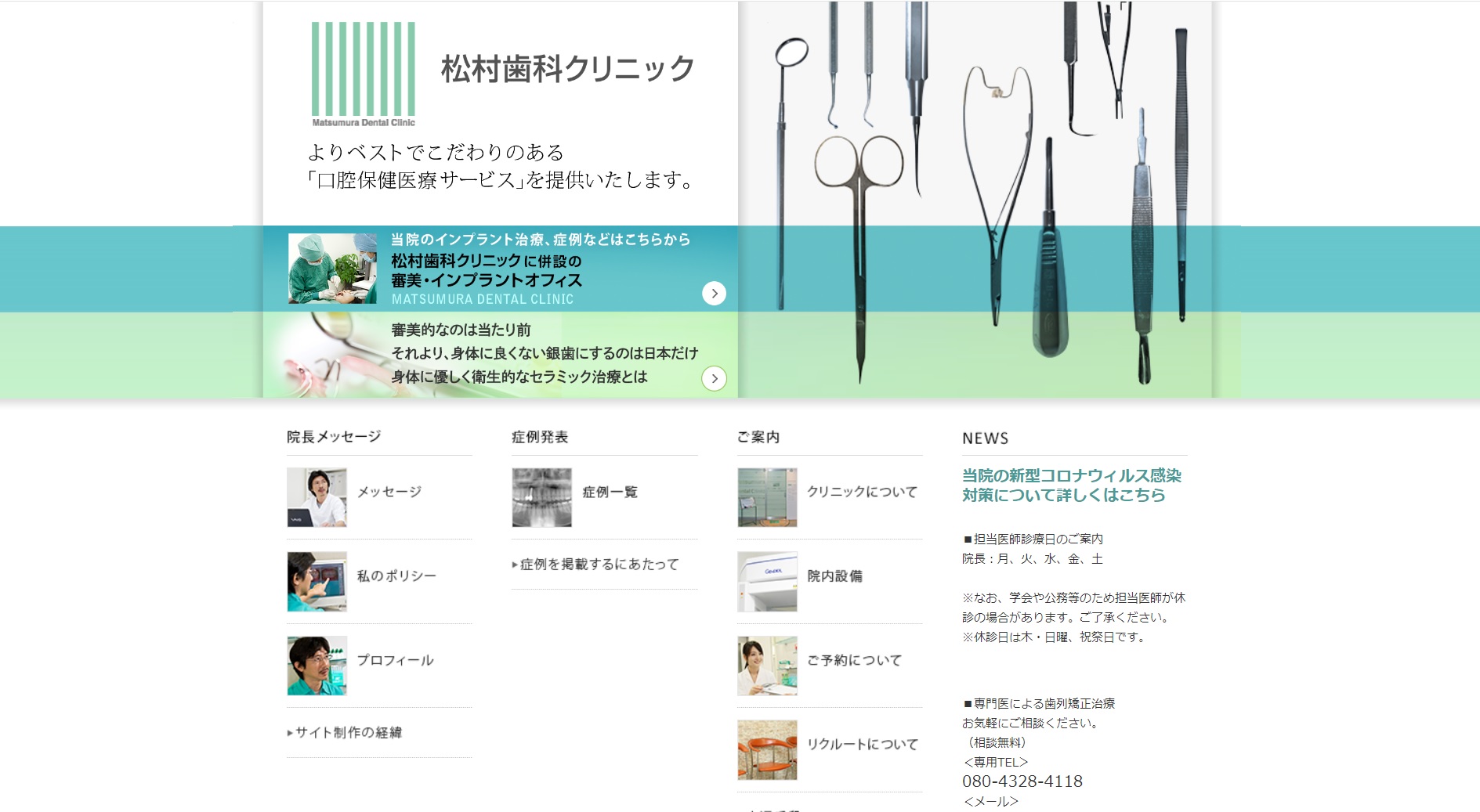Select the 院内設備 equipment thumbnail
Image resolution: width=1480 pixels, height=812 pixels.
[767, 582]
